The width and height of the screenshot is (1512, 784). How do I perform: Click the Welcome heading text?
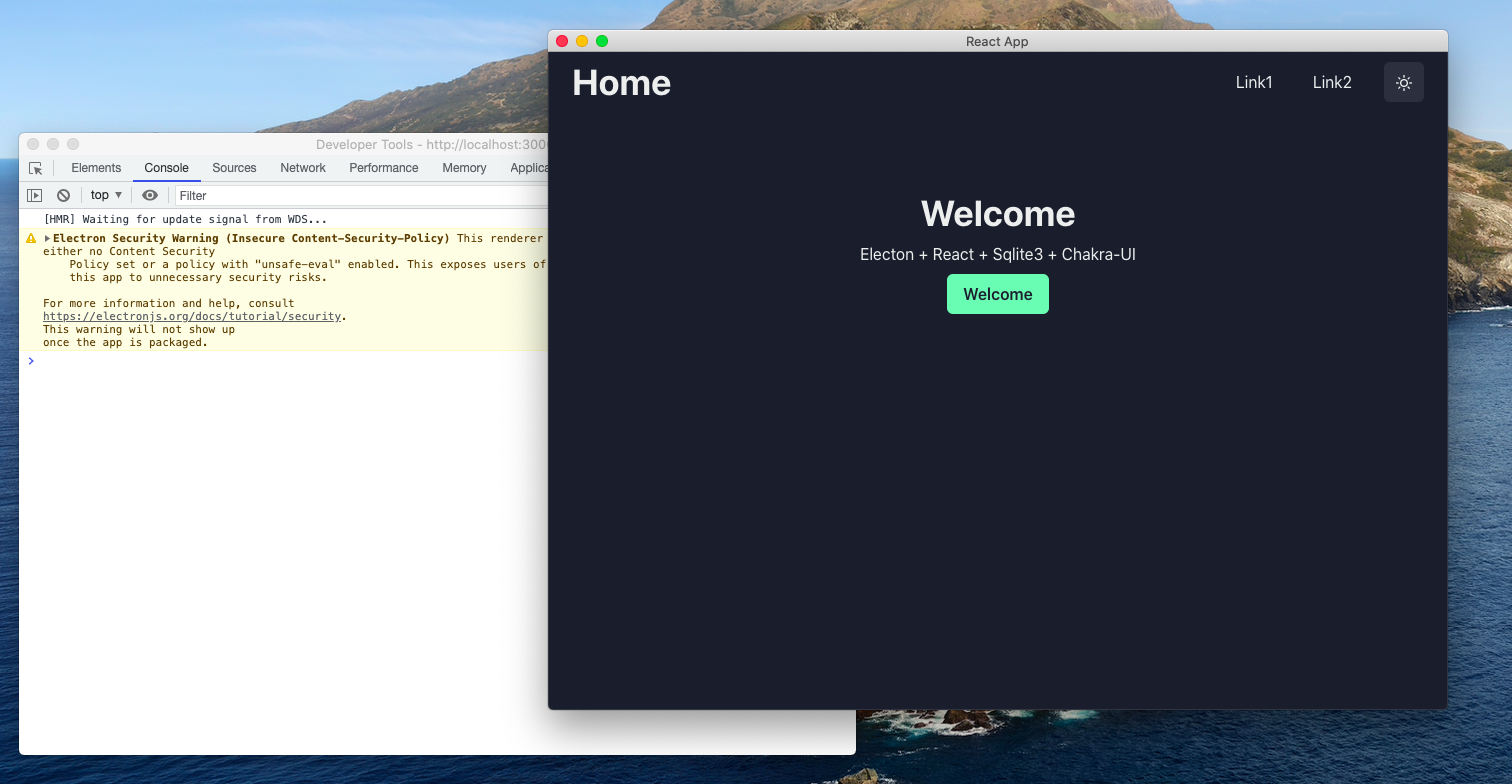click(998, 214)
